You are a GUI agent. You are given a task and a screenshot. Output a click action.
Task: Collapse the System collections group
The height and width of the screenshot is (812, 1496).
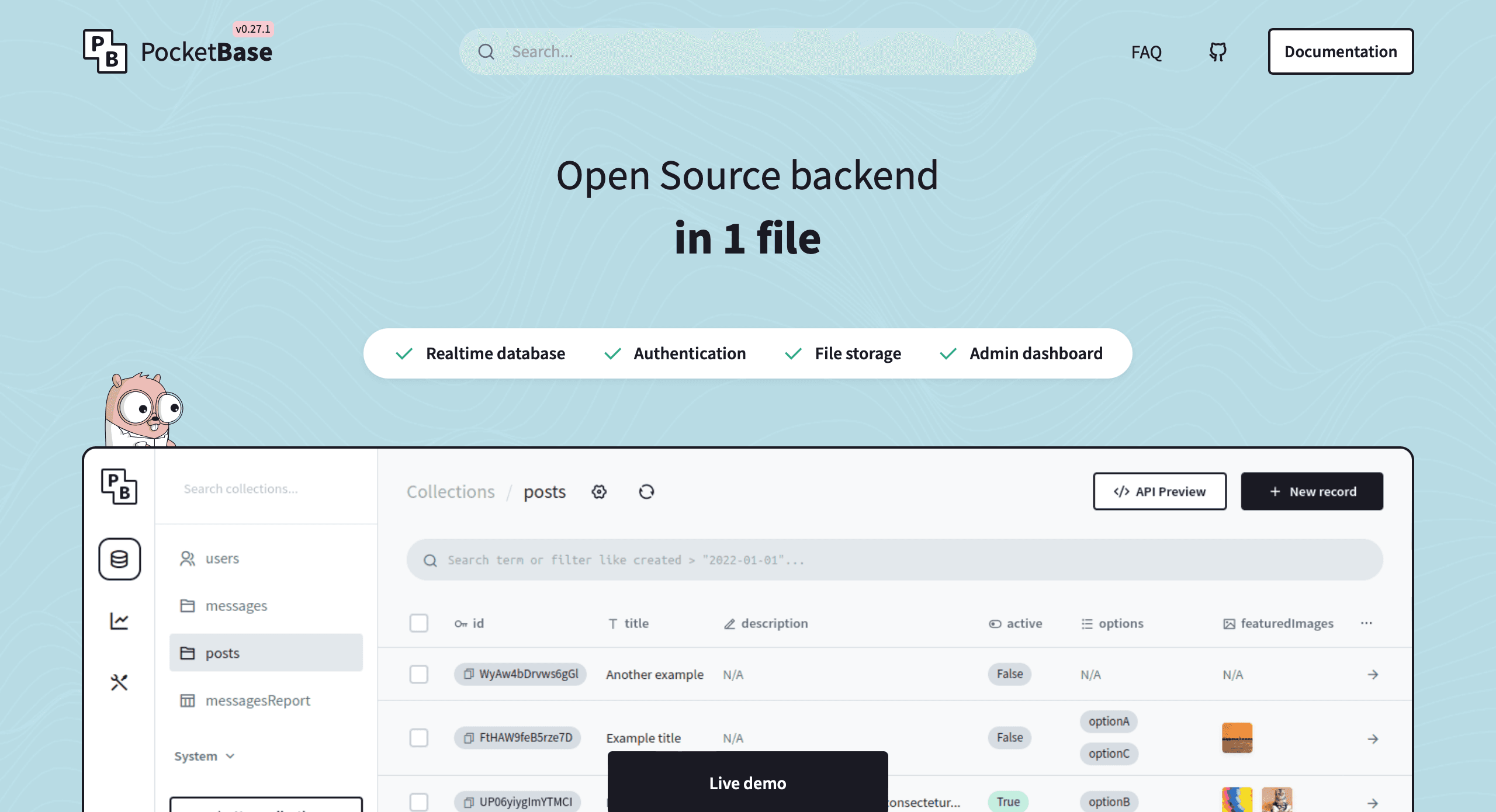coord(205,757)
